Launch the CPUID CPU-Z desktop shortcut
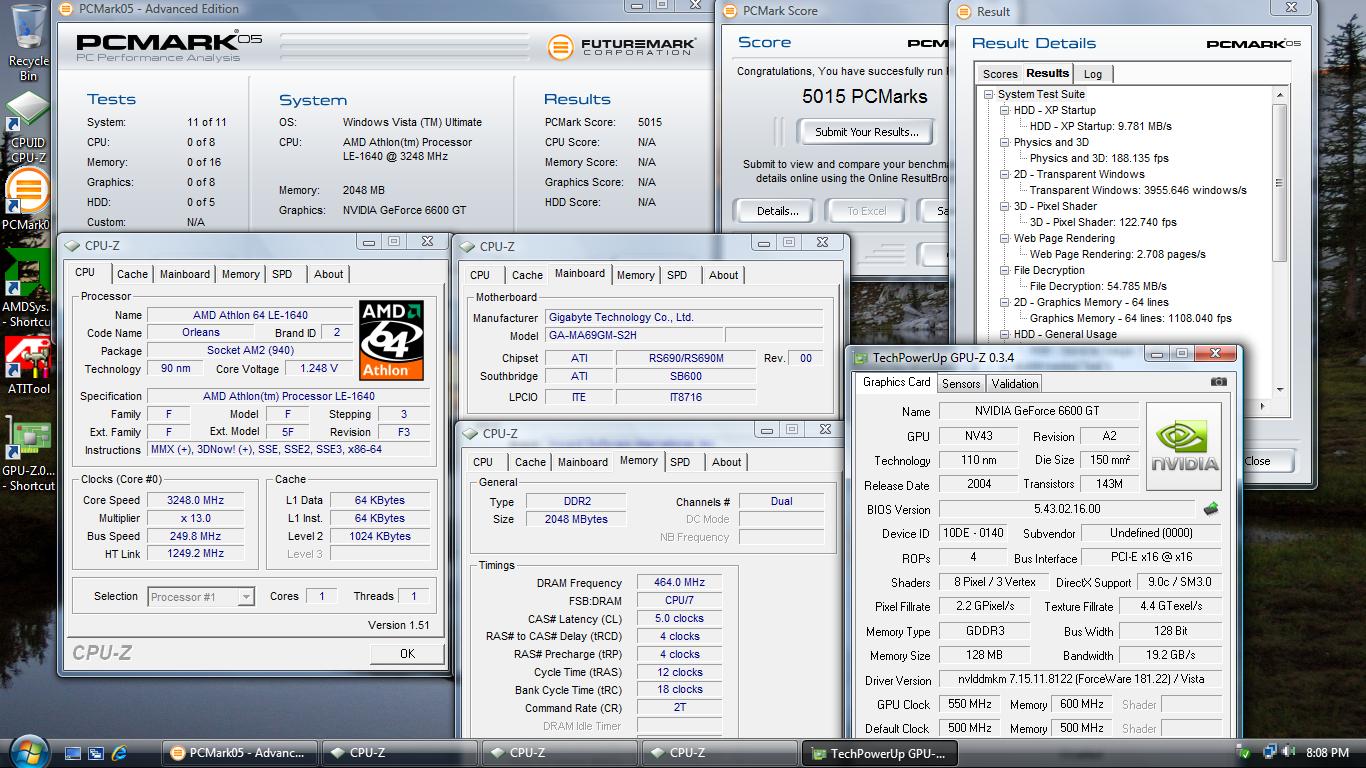This screenshot has height=768, width=1366. click(28, 128)
